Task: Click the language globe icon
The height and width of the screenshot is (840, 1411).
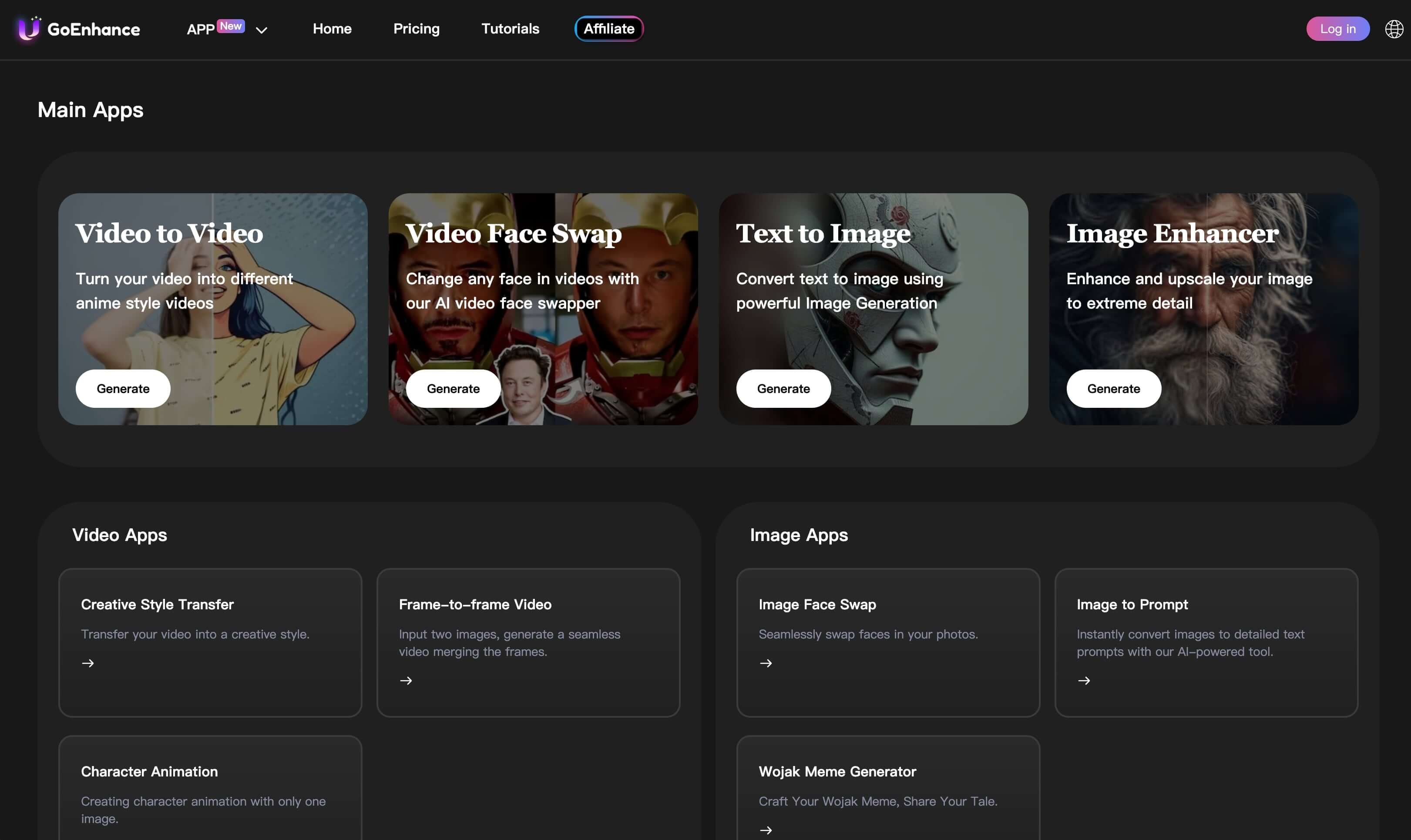Action: pyautogui.click(x=1394, y=28)
